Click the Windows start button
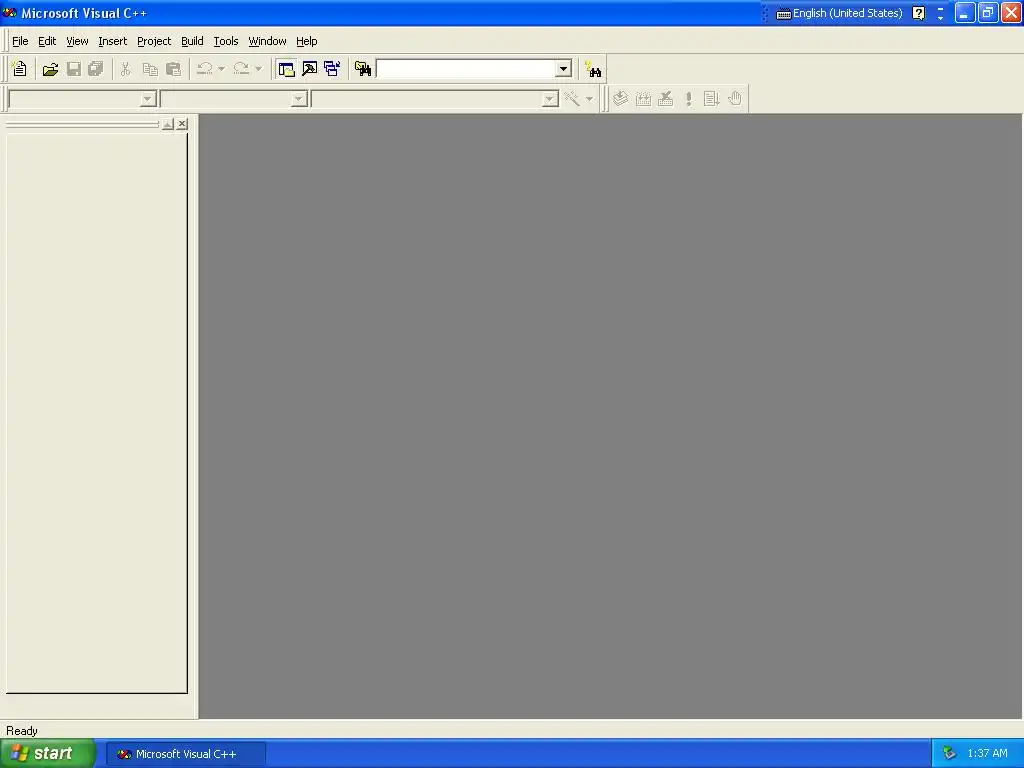The height and width of the screenshot is (768, 1024). coord(48,754)
